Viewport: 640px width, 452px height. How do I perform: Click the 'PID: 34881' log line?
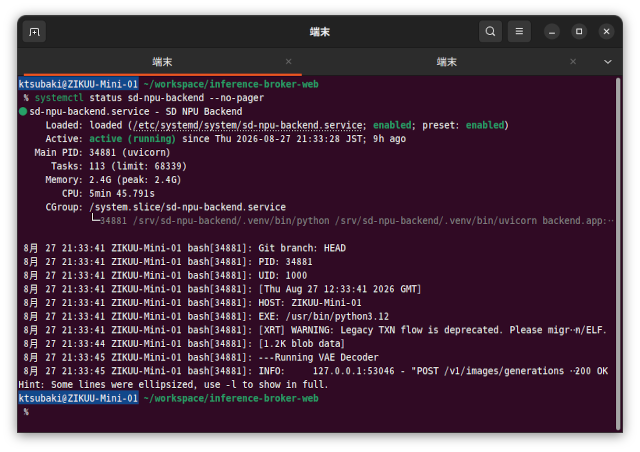pyautogui.click(x=168, y=262)
